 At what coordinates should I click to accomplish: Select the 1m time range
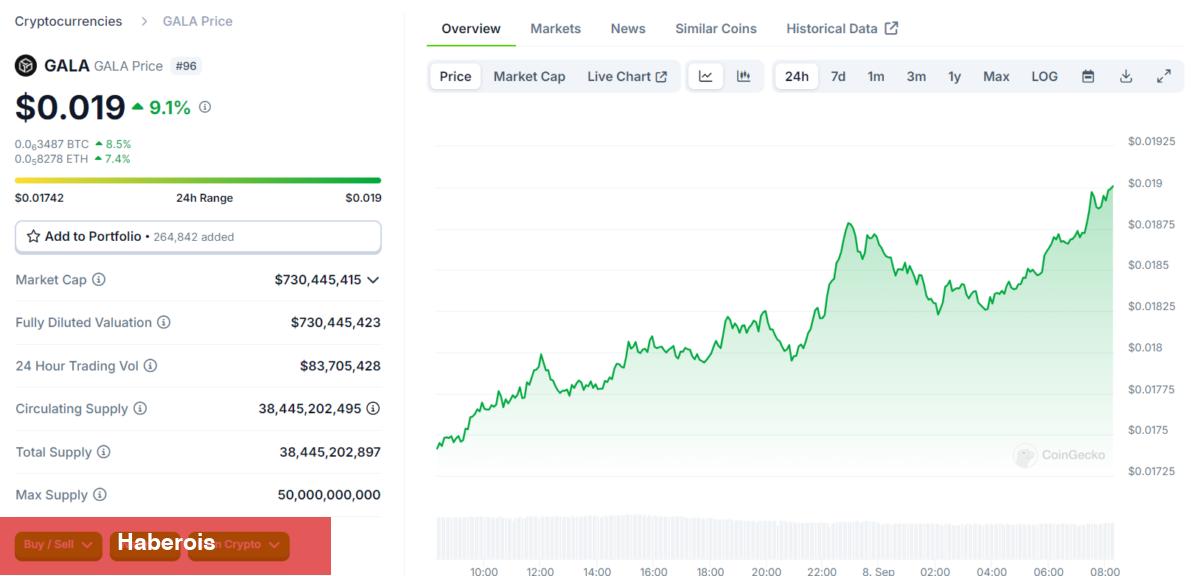click(x=876, y=77)
